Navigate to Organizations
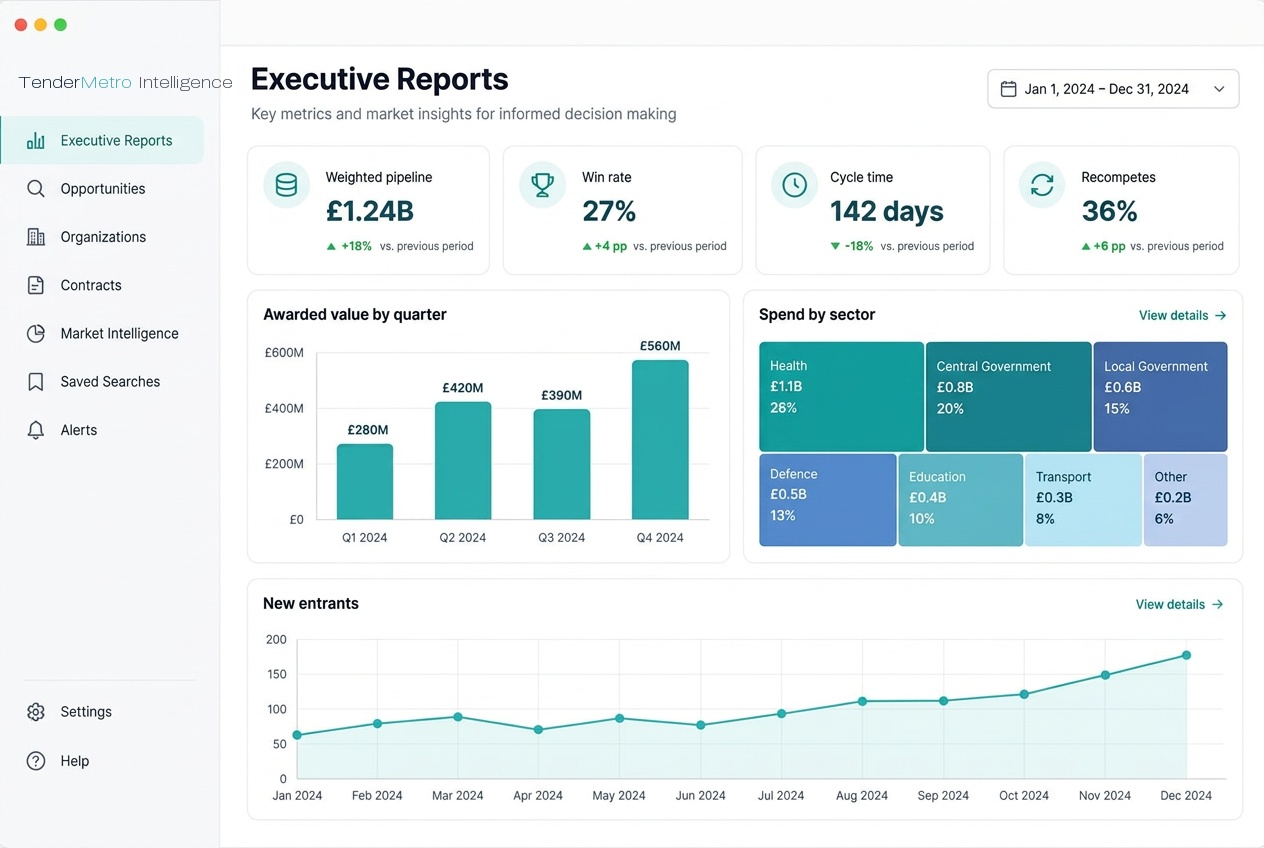Image resolution: width=1264 pixels, height=848 pixels. tap(102, 237)
